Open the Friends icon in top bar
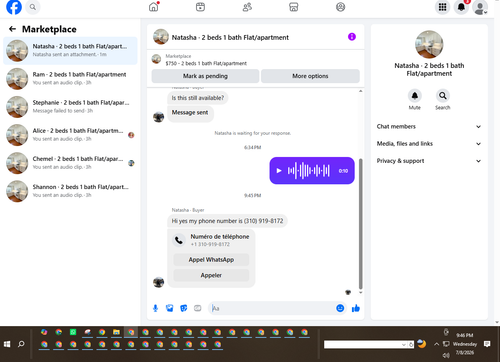500x362 pixels. coord(247,7)
